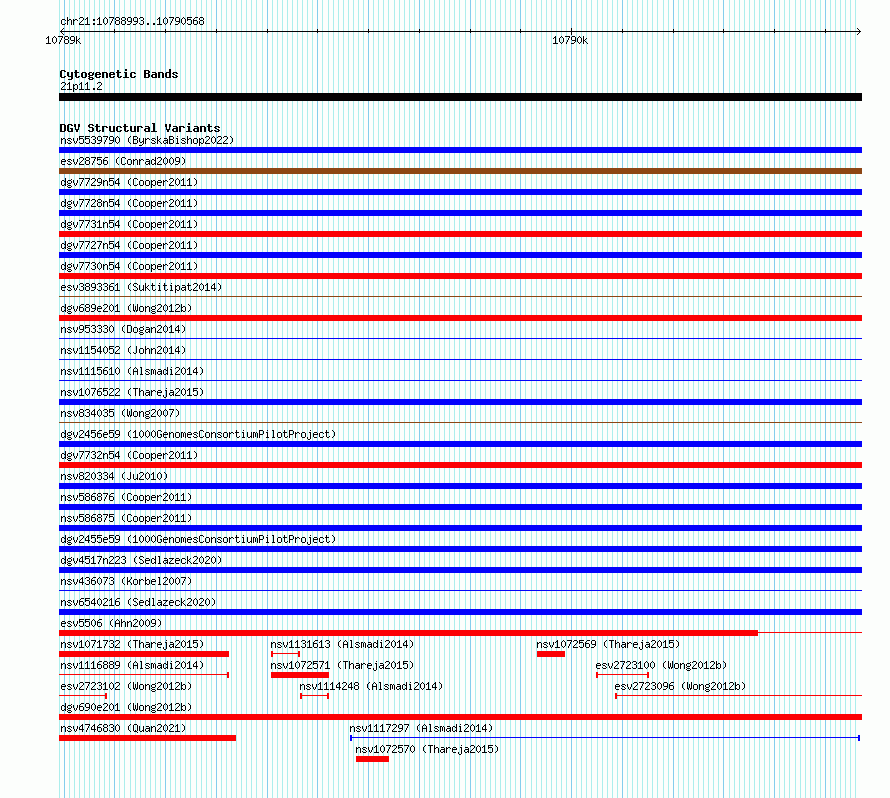Click dgv7730n54 (Cooper2011) label
This screenshot has width=890, height=798.
tap(129, 266)
